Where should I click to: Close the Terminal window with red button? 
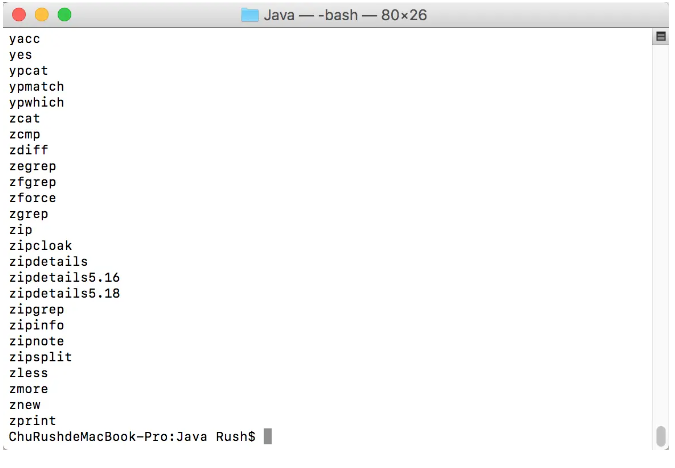click(20, 15)
